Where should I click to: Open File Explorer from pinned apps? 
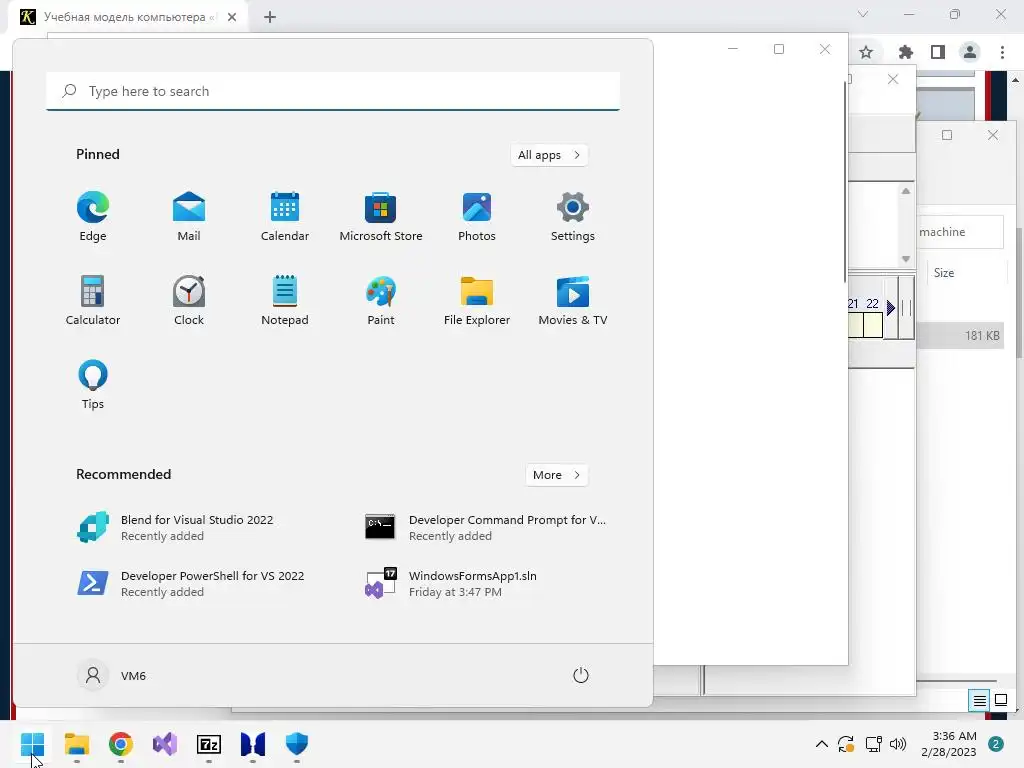click(477, 300)
